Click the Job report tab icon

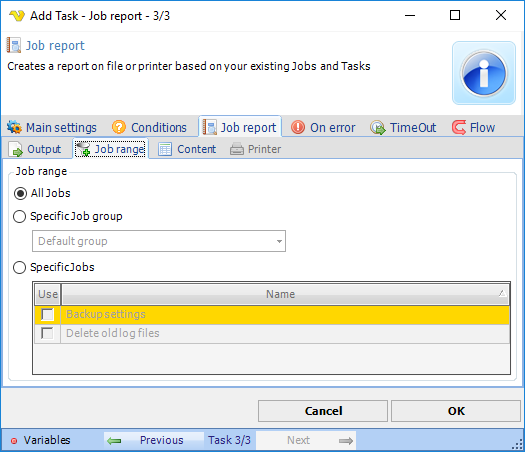[210, 128]
